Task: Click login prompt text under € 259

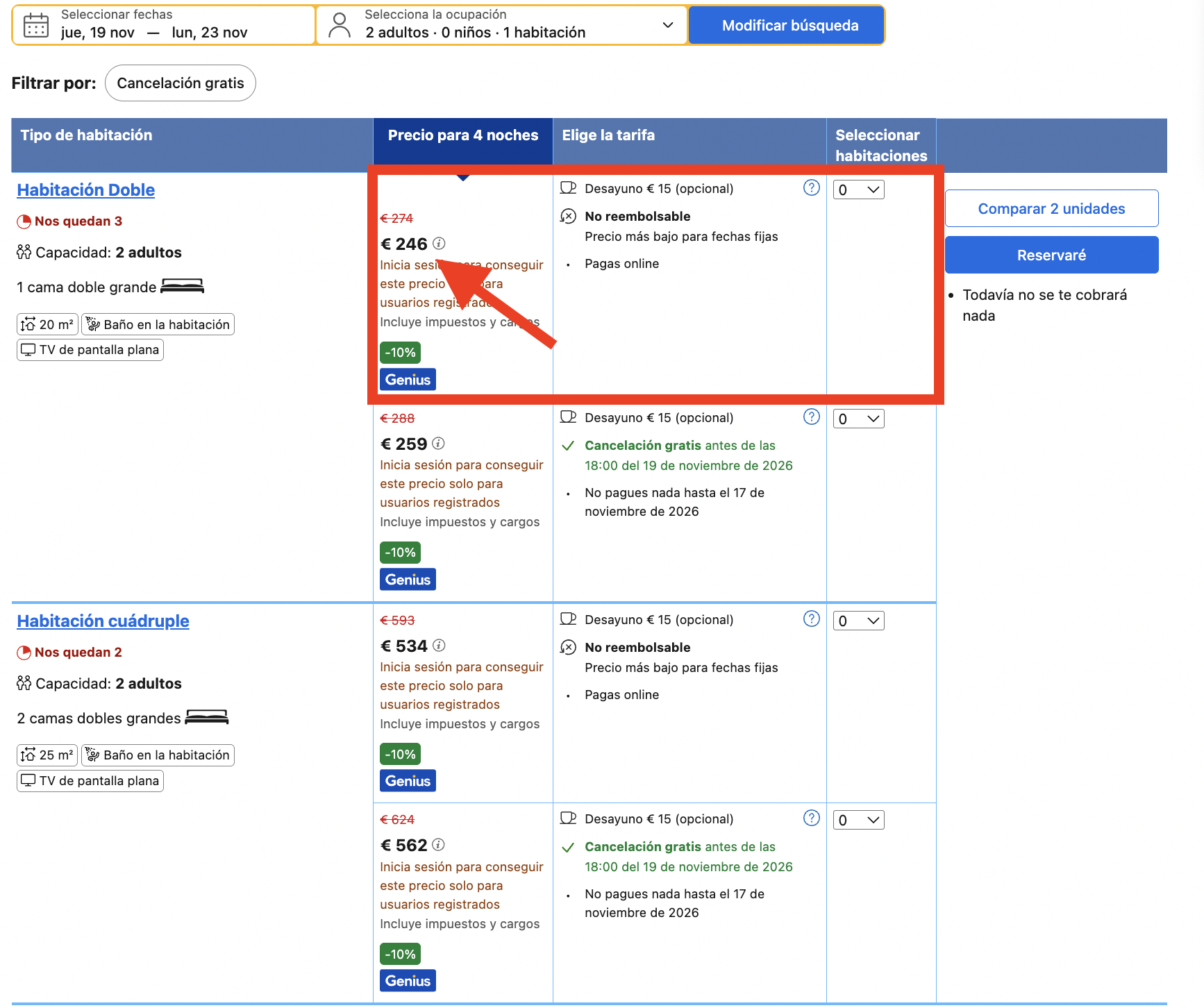Action: coord(462,484)
